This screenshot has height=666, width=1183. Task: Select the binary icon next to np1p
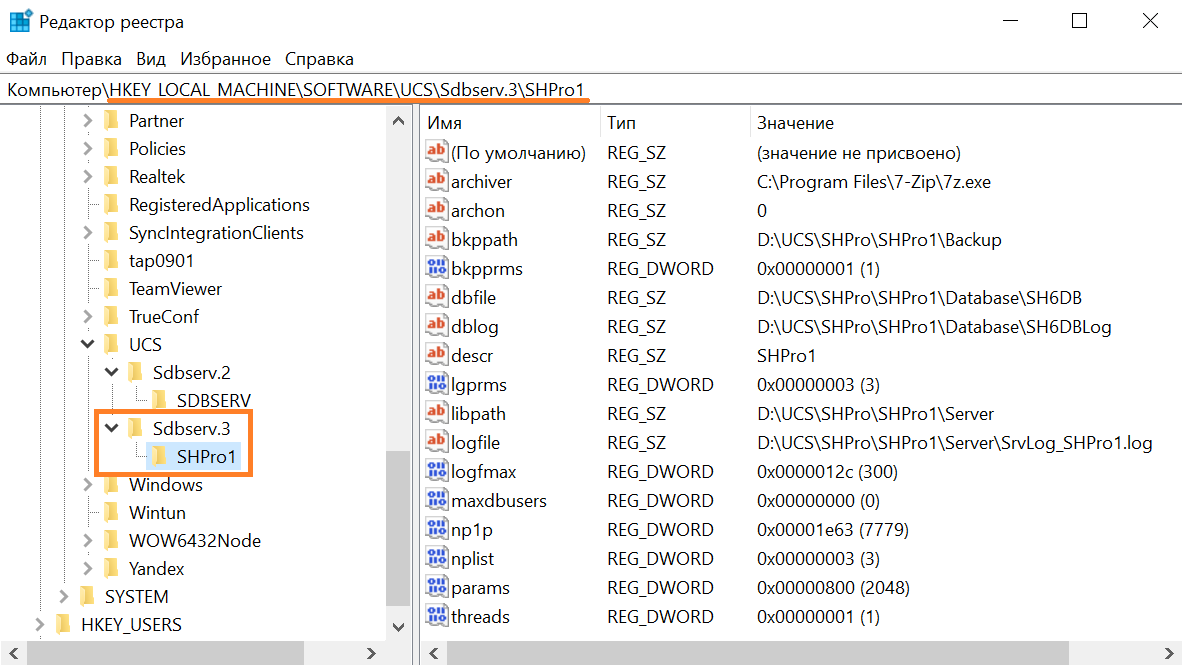437,529
